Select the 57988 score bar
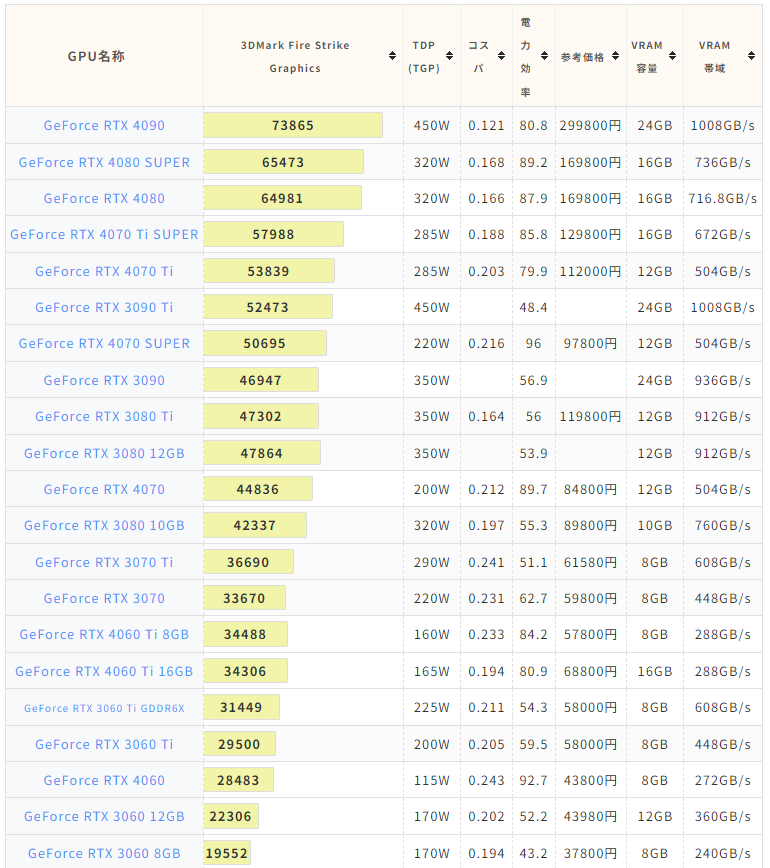Screen dimensions: 770x868 click(273, 234)
